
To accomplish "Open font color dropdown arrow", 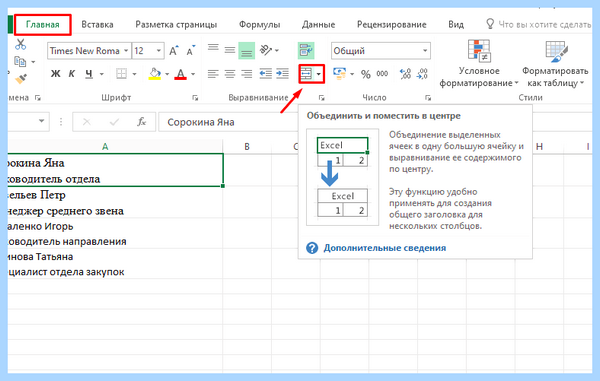I will point(193,74).
